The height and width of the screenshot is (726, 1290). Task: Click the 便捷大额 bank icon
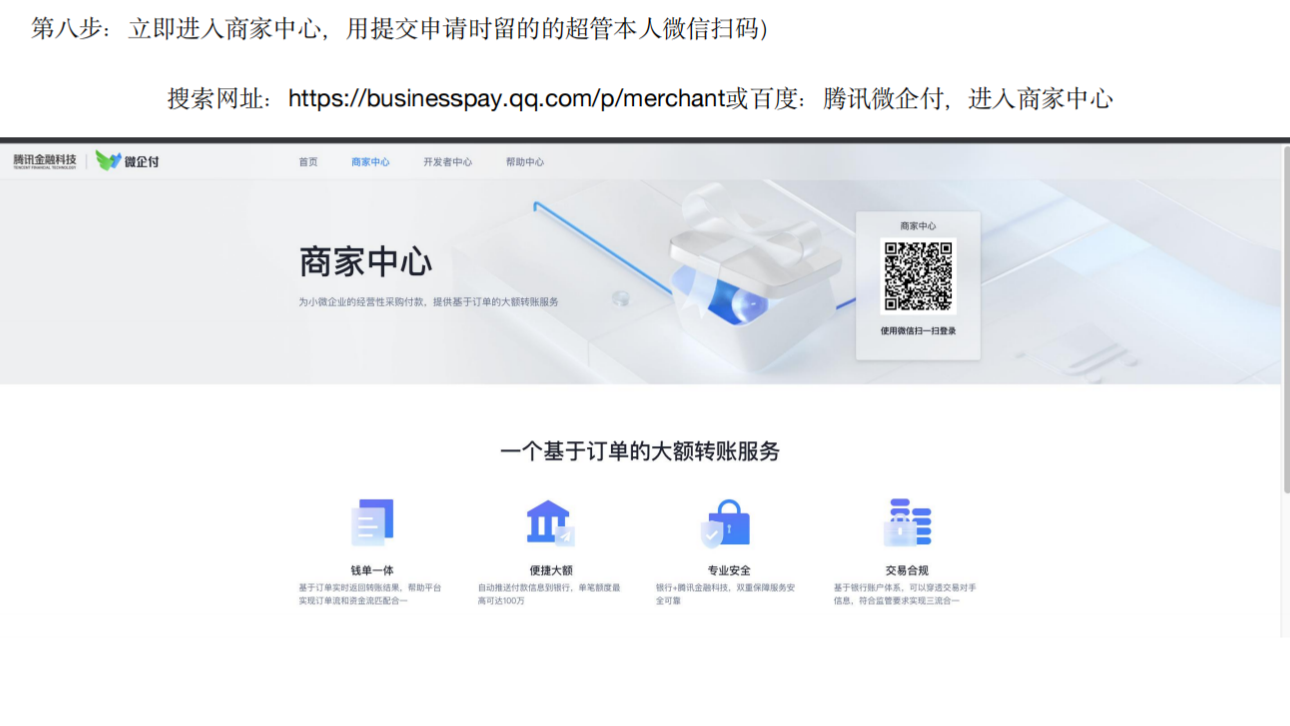(550, 523)
